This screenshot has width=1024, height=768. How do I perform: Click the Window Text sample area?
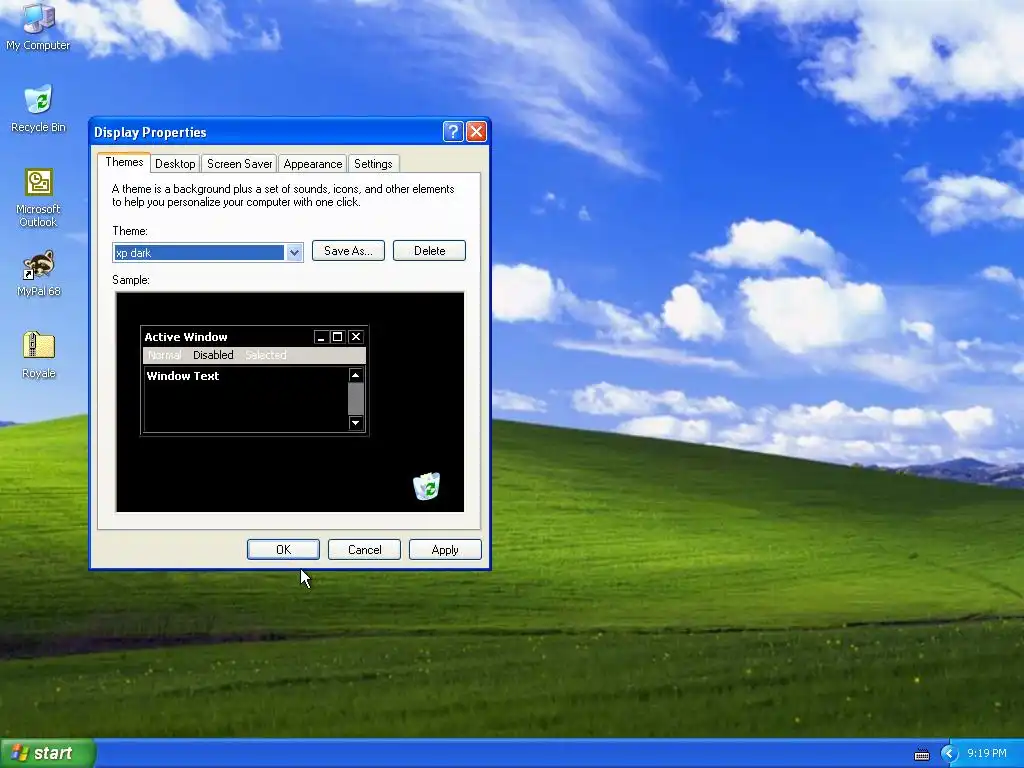pyautogui.click(x=183, y=376)
